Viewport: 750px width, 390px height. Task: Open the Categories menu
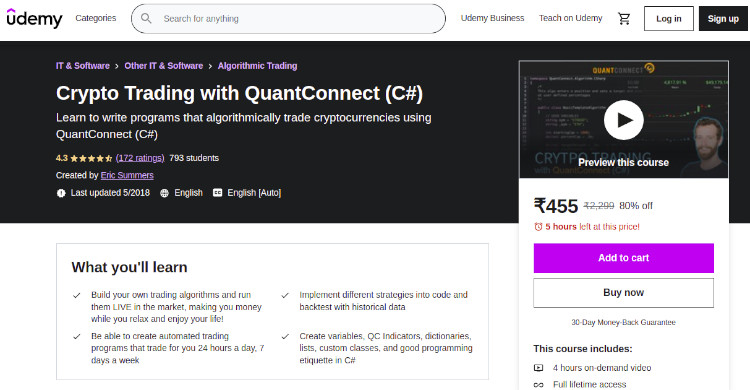pos(96,18)
